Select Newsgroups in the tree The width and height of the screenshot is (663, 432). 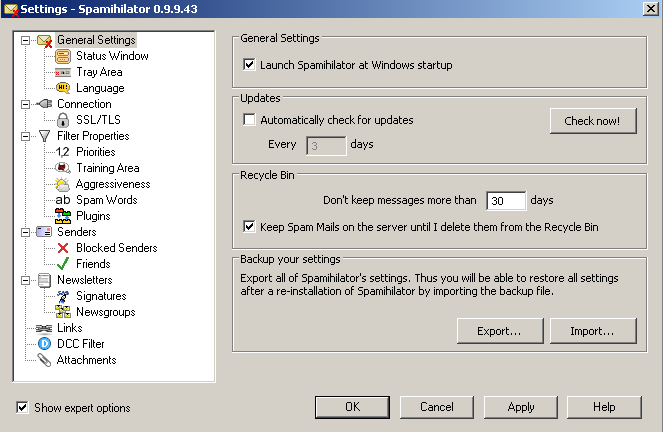coord(106,312)
